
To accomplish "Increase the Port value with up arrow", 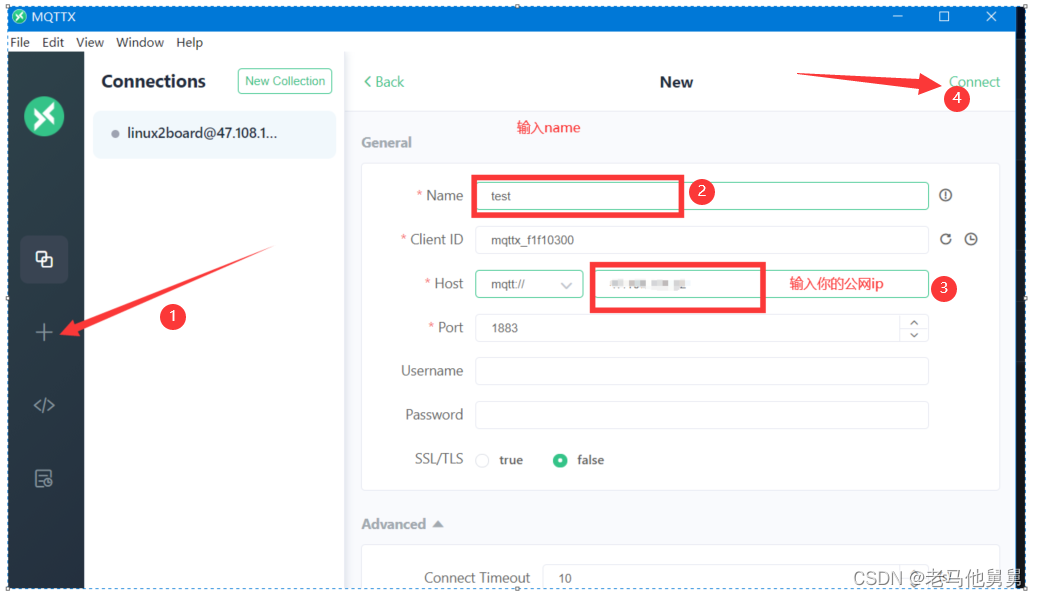I will pyautogui.click(x=914, y=322).
